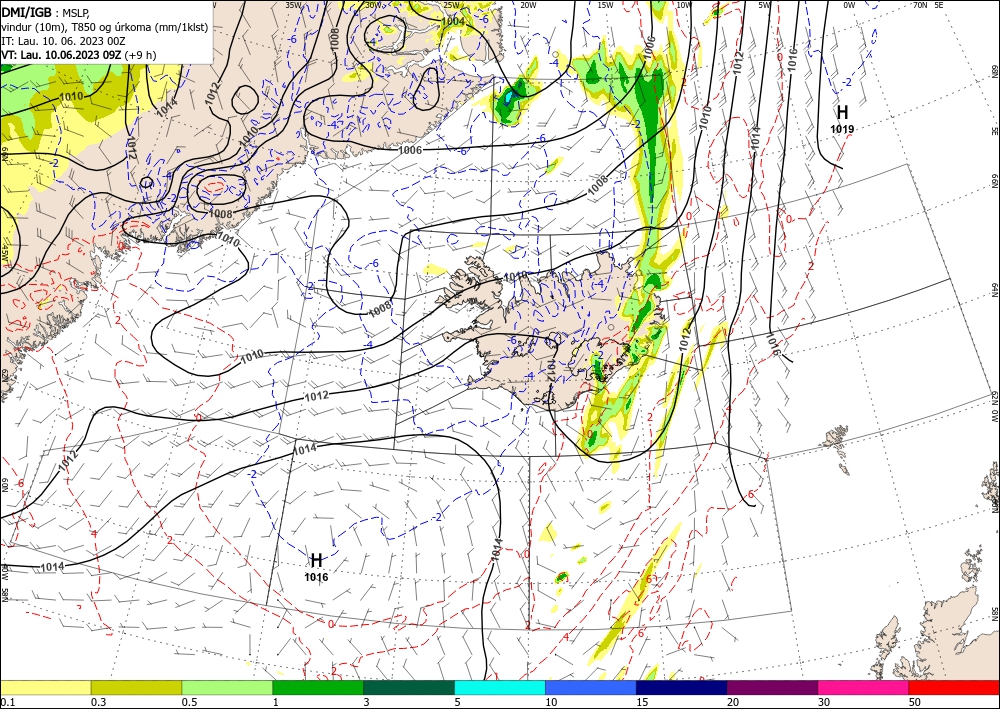This screenshot has width=1000, height=709.
Task: Click the 'VT: Lau. 10.06.2023 09Z (+9 h)' line
Action: 78,55
